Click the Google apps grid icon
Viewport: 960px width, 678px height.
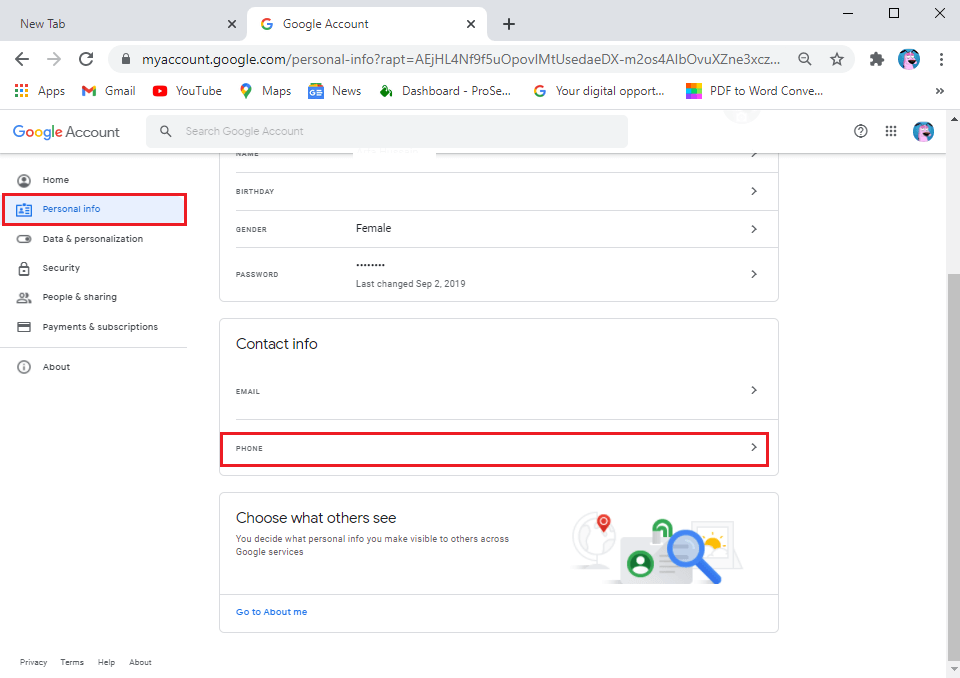(x=891, y=131)
